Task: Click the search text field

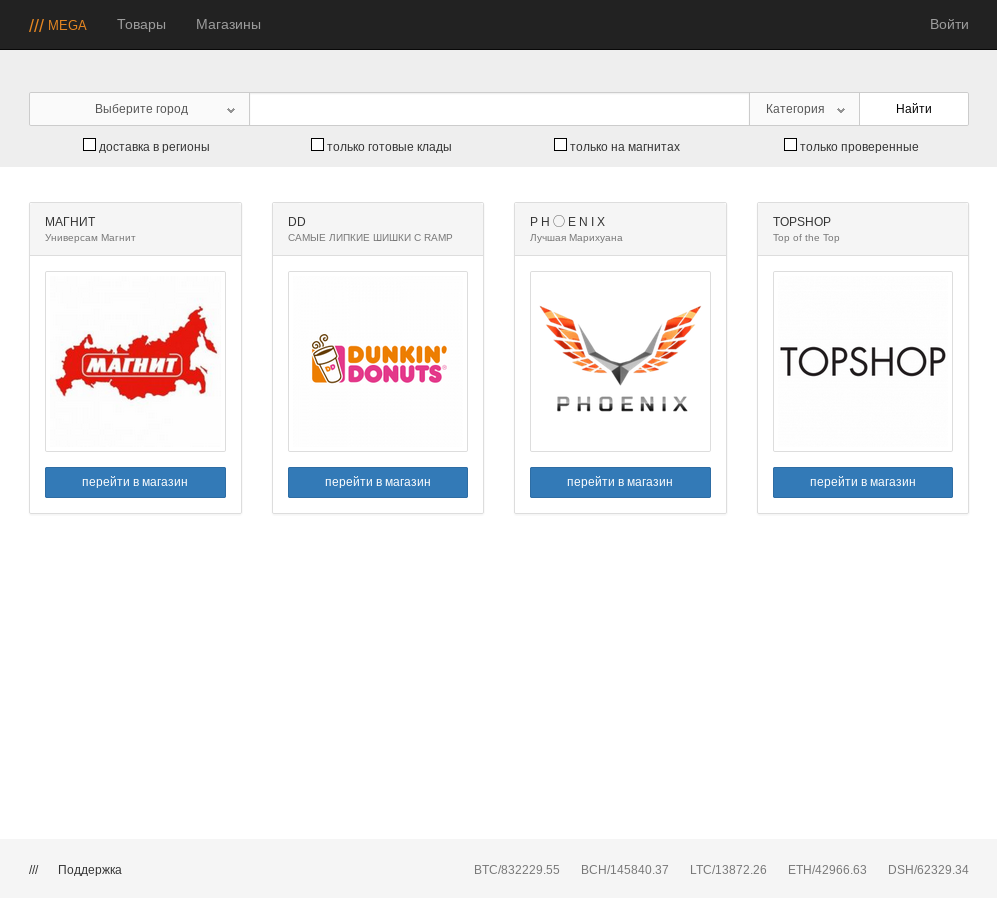Action: click(499, 109)
